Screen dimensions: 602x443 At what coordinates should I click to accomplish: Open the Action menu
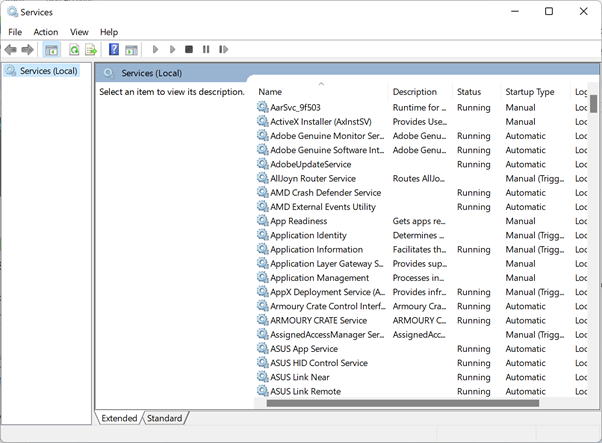click(x=46, y=32)
